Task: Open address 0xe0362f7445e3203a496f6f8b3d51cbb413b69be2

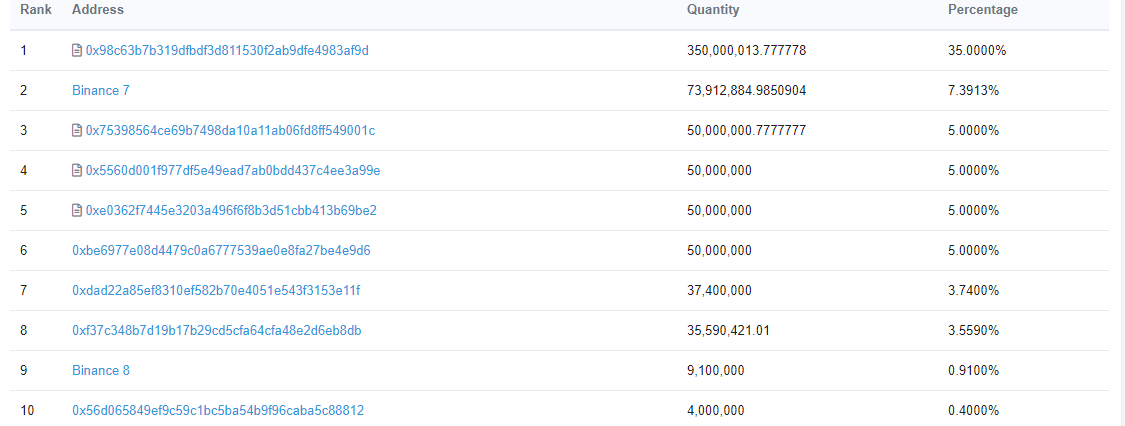Action: (231, 210)
